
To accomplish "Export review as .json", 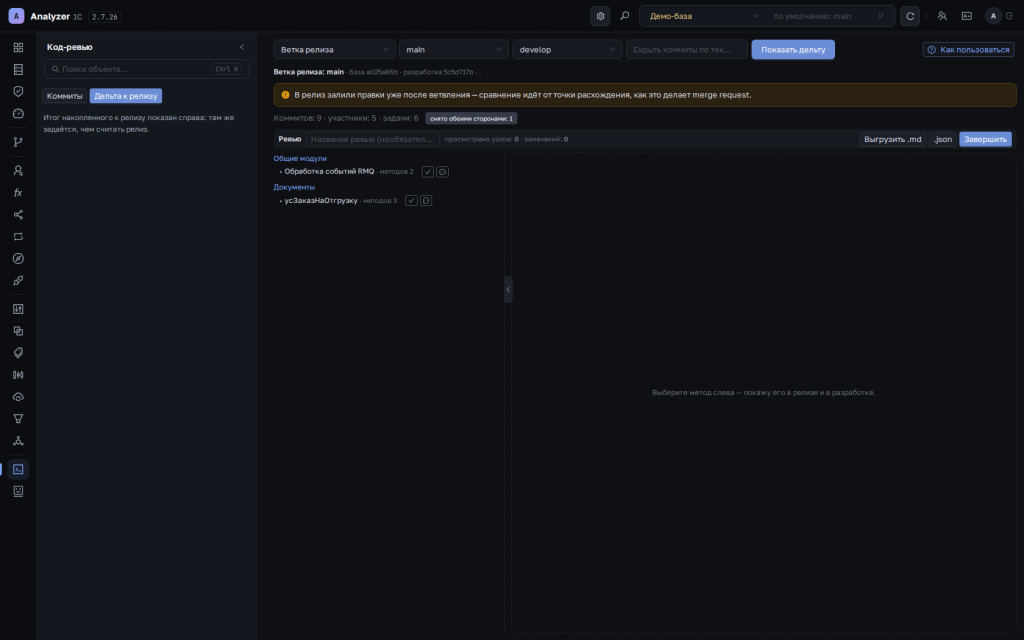I will [x=943, y=139].
